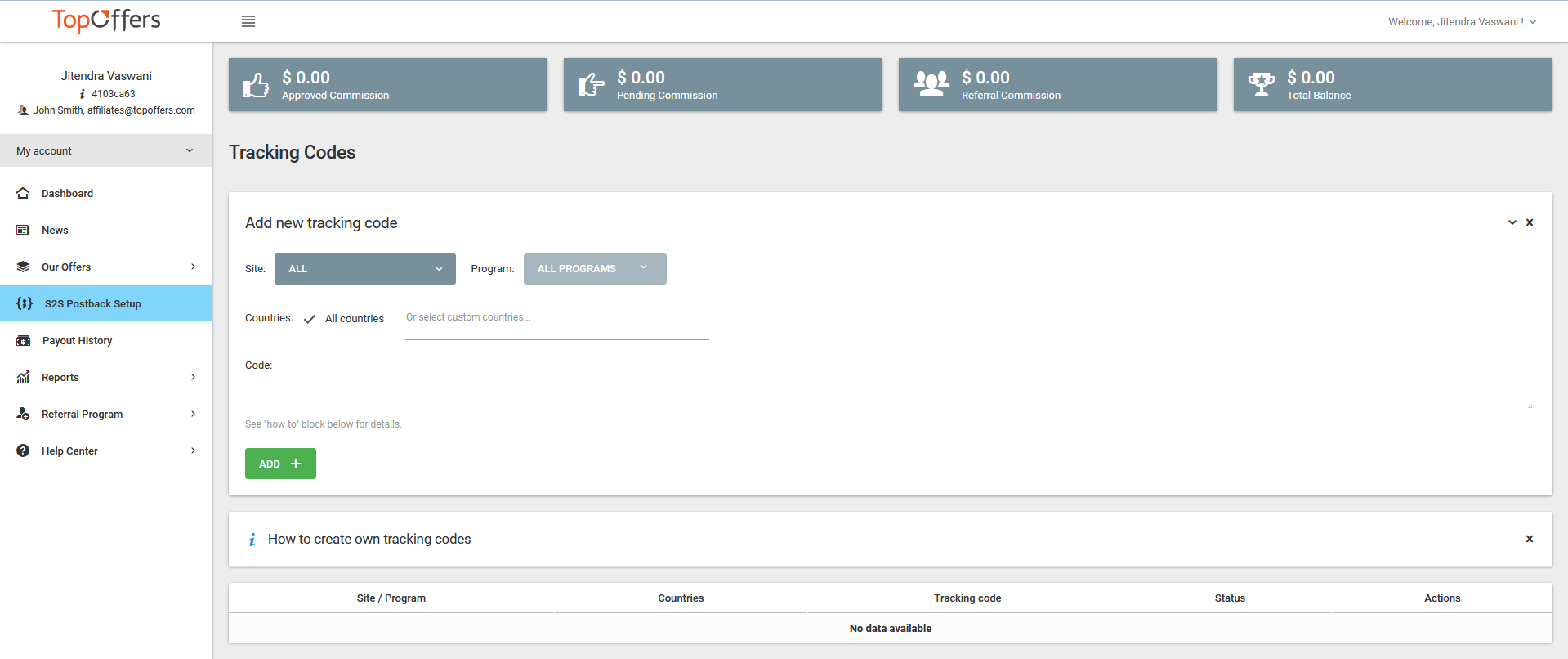The height and width of the screenshot is (659, 1568).
Task: Collapse the Add new tracking code panel chevron
Action: pos(1512,222)
